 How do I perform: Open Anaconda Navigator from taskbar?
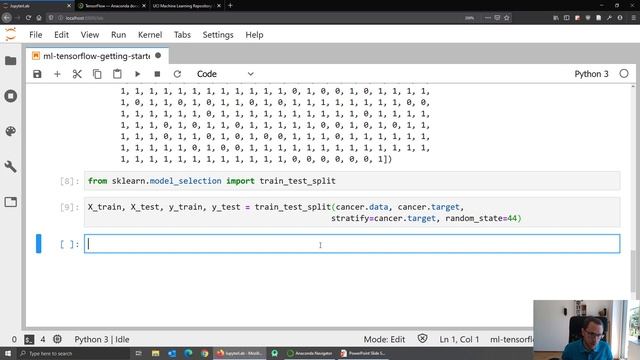(310, 353)
